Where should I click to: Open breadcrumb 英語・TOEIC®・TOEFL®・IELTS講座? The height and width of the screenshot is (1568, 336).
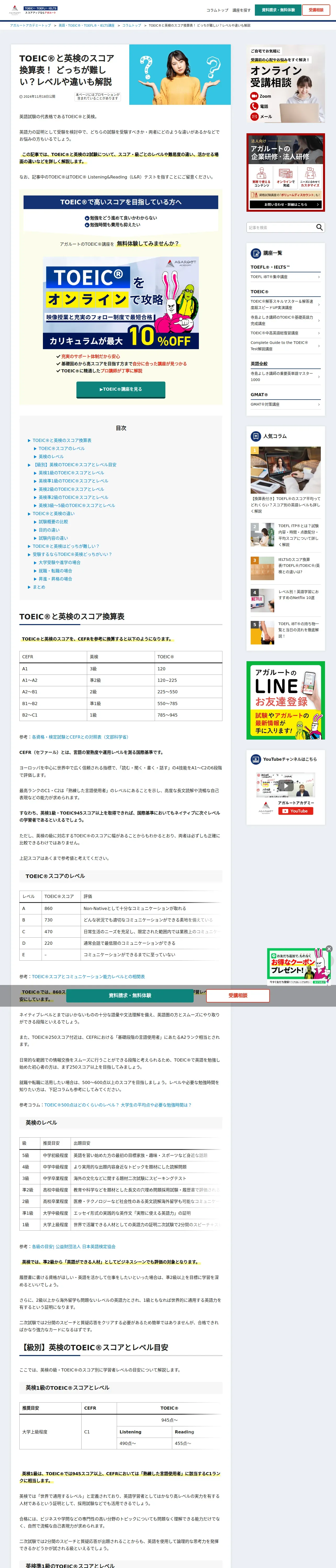click(87, 26)
